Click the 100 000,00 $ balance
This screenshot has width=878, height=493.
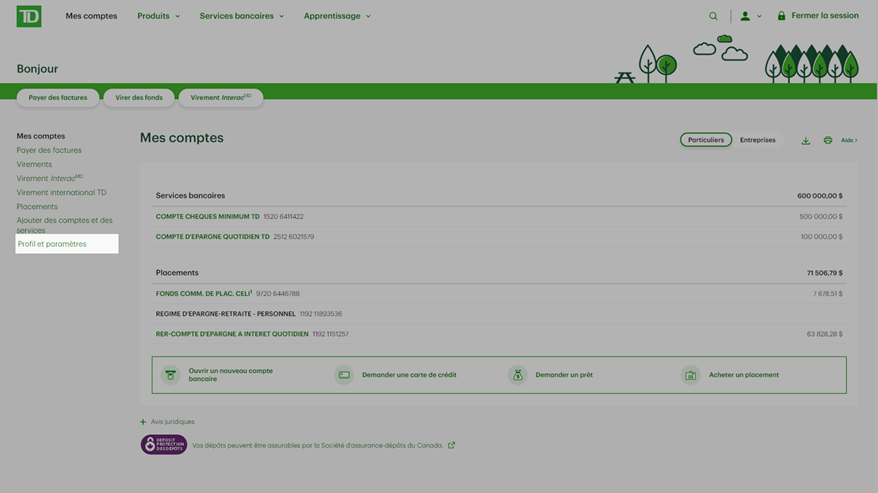[821, 236]
